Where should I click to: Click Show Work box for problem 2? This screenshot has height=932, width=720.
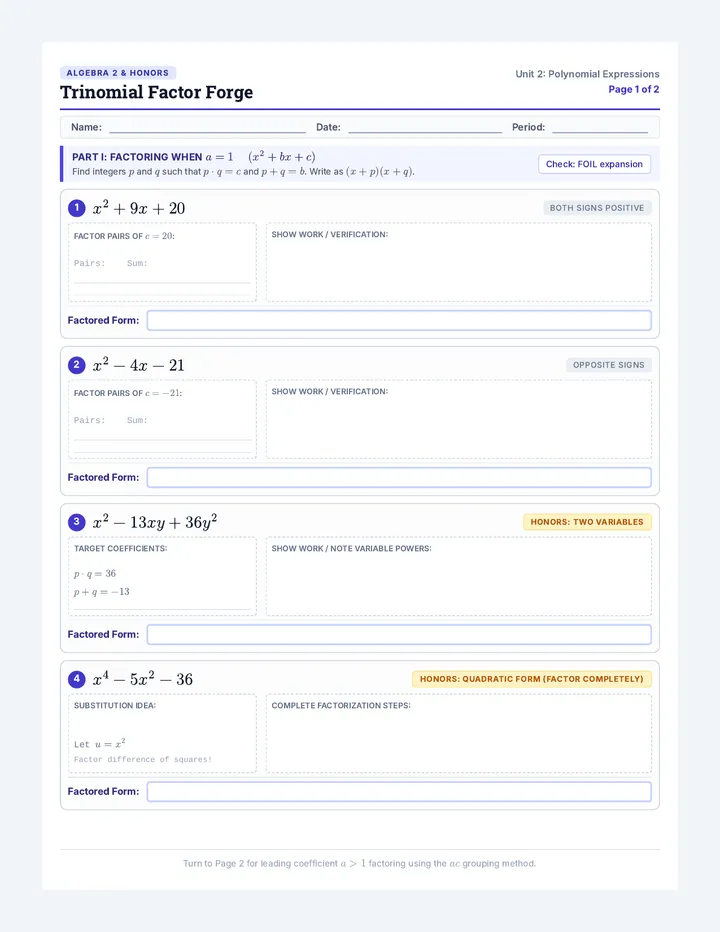[458, 419]
